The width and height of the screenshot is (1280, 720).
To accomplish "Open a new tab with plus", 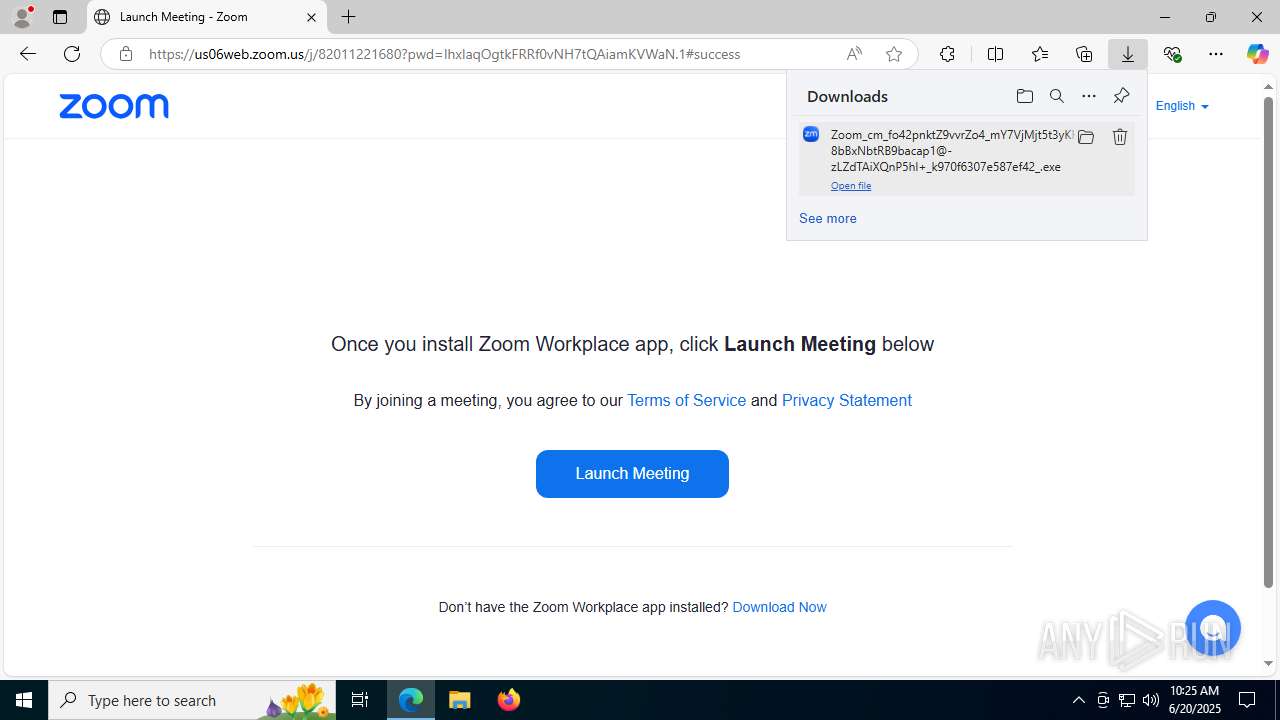I will [348, 17].
